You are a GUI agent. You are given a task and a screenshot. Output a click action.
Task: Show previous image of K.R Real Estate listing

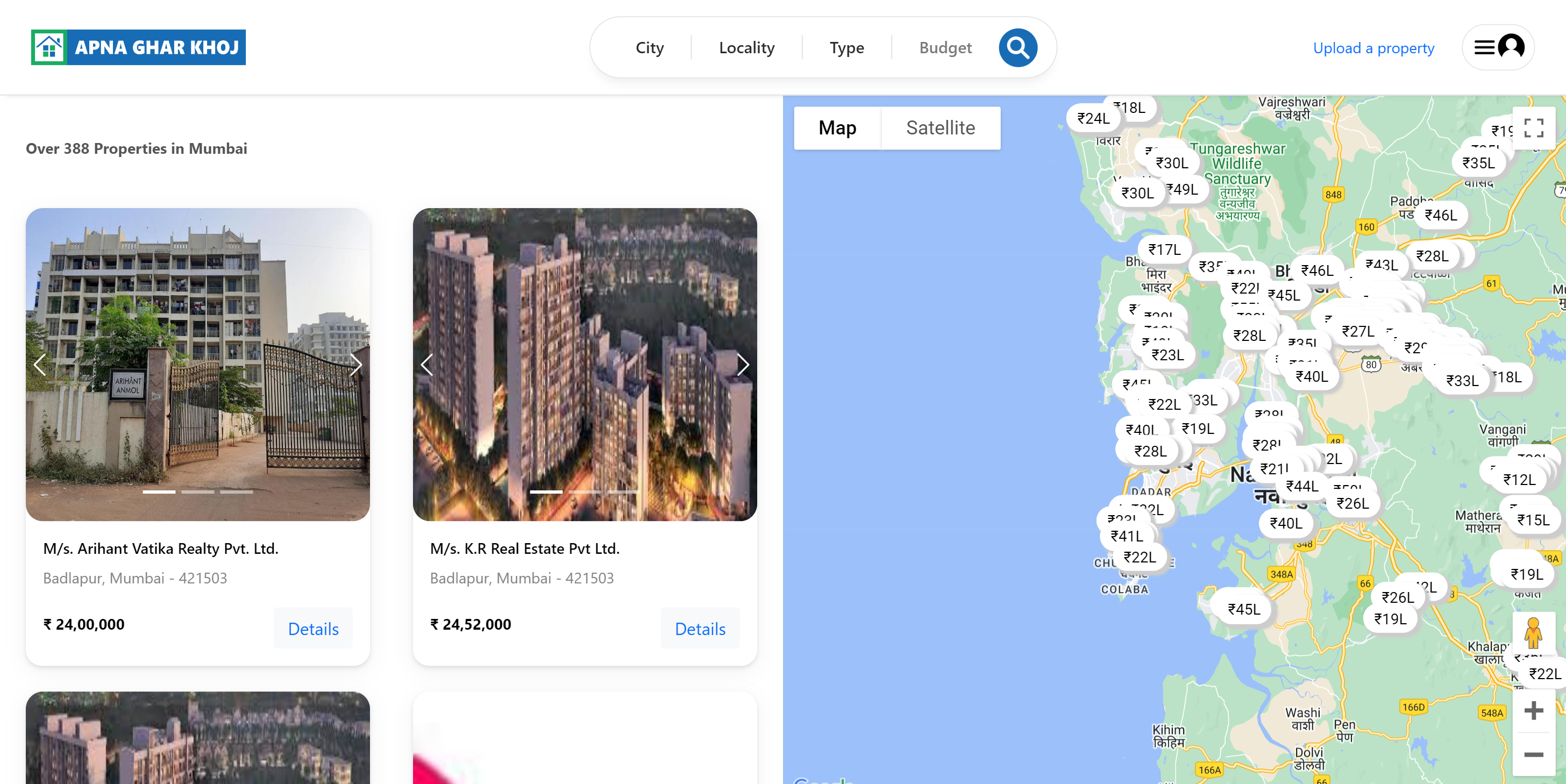(428, 365)
